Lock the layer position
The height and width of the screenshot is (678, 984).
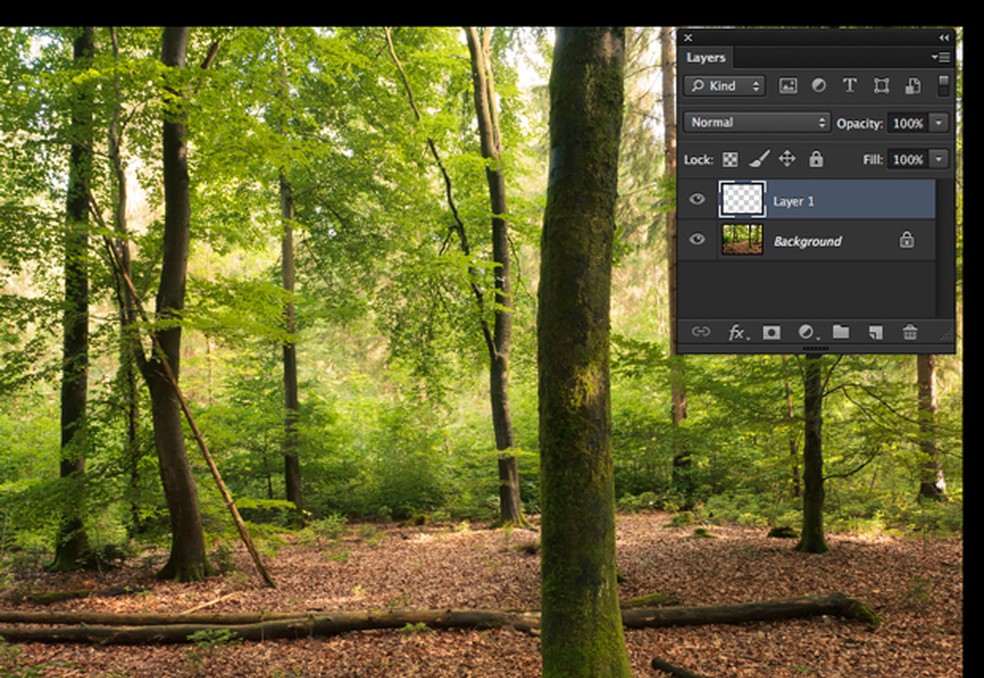click(x=787, y=158)
